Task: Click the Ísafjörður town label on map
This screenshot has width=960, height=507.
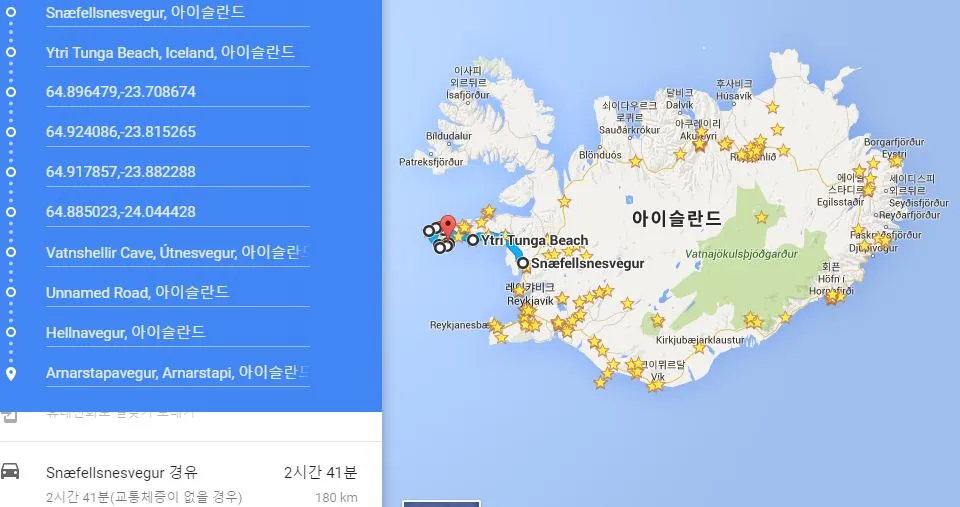Action: (467, 96)
